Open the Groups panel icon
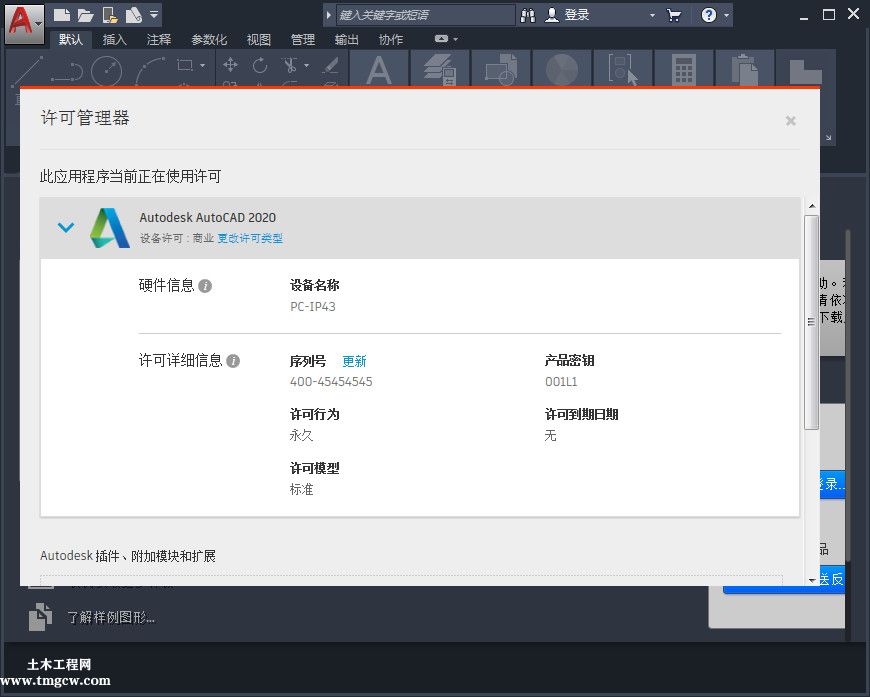Viewport: 870px width, 697px height. pos(623,69)
